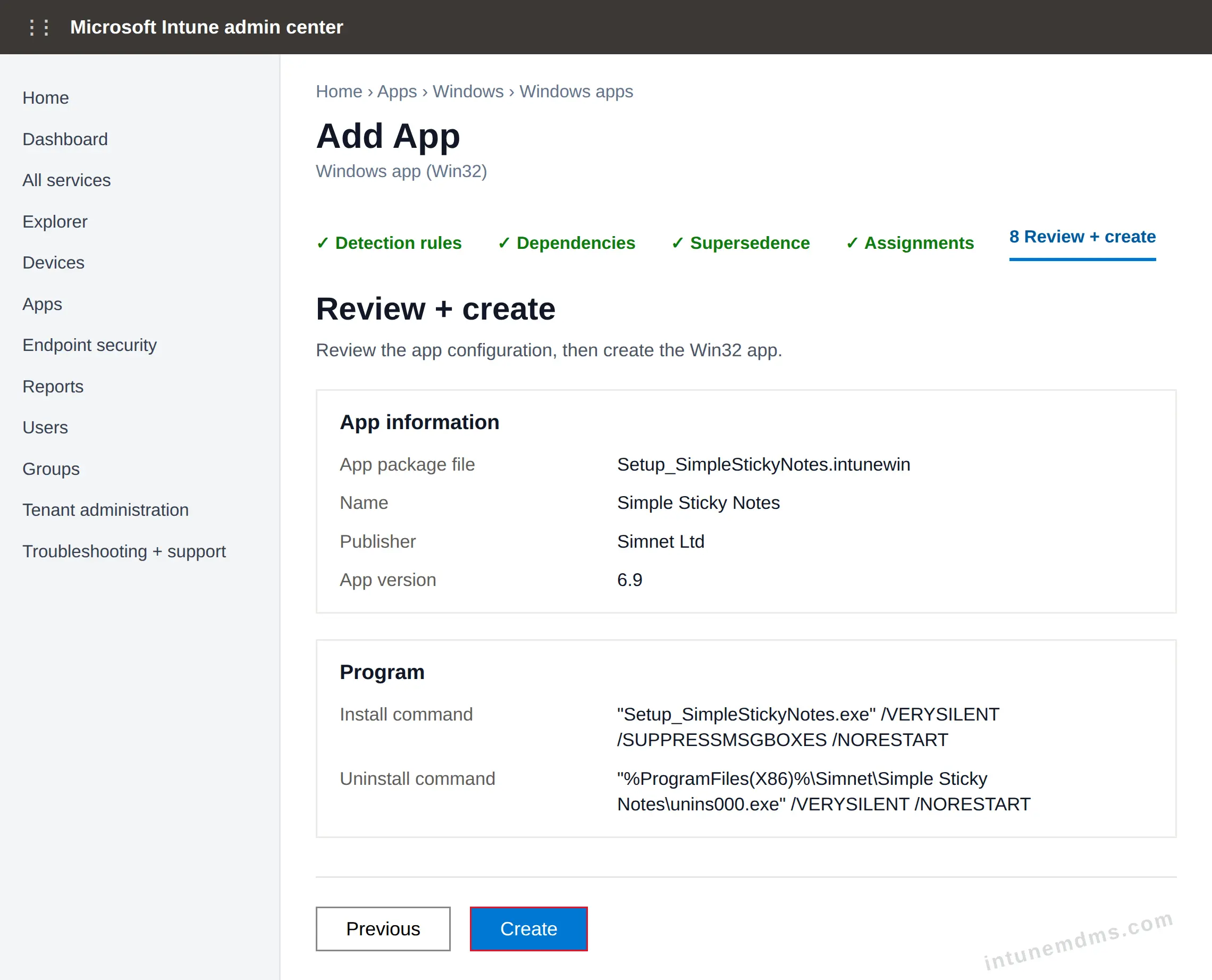Click the Publisher label
Screen dimensions: 1212x980
pyautogui.click(x=377, y=542)
